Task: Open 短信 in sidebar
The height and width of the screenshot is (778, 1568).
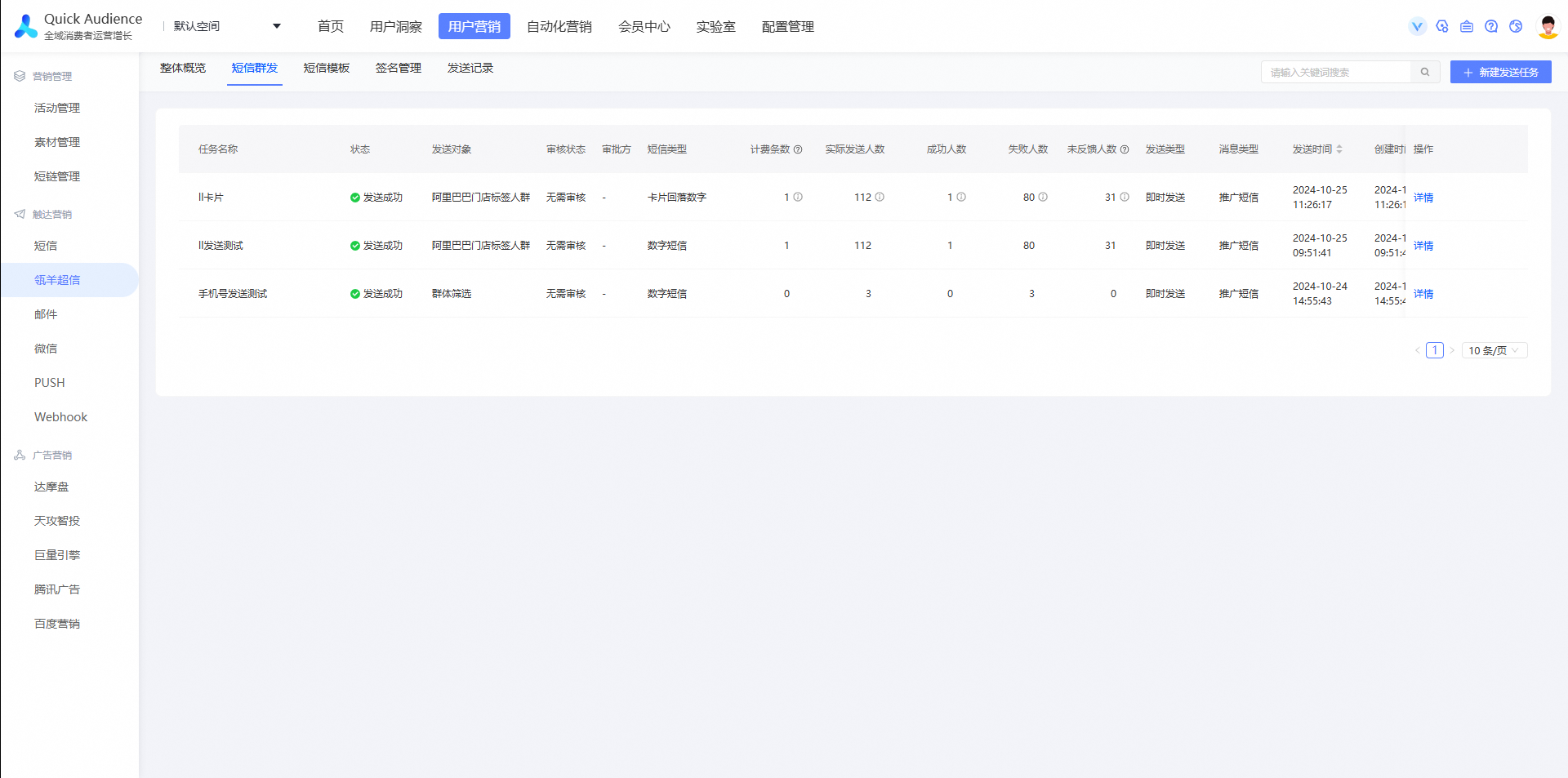Action: point(46,246)
